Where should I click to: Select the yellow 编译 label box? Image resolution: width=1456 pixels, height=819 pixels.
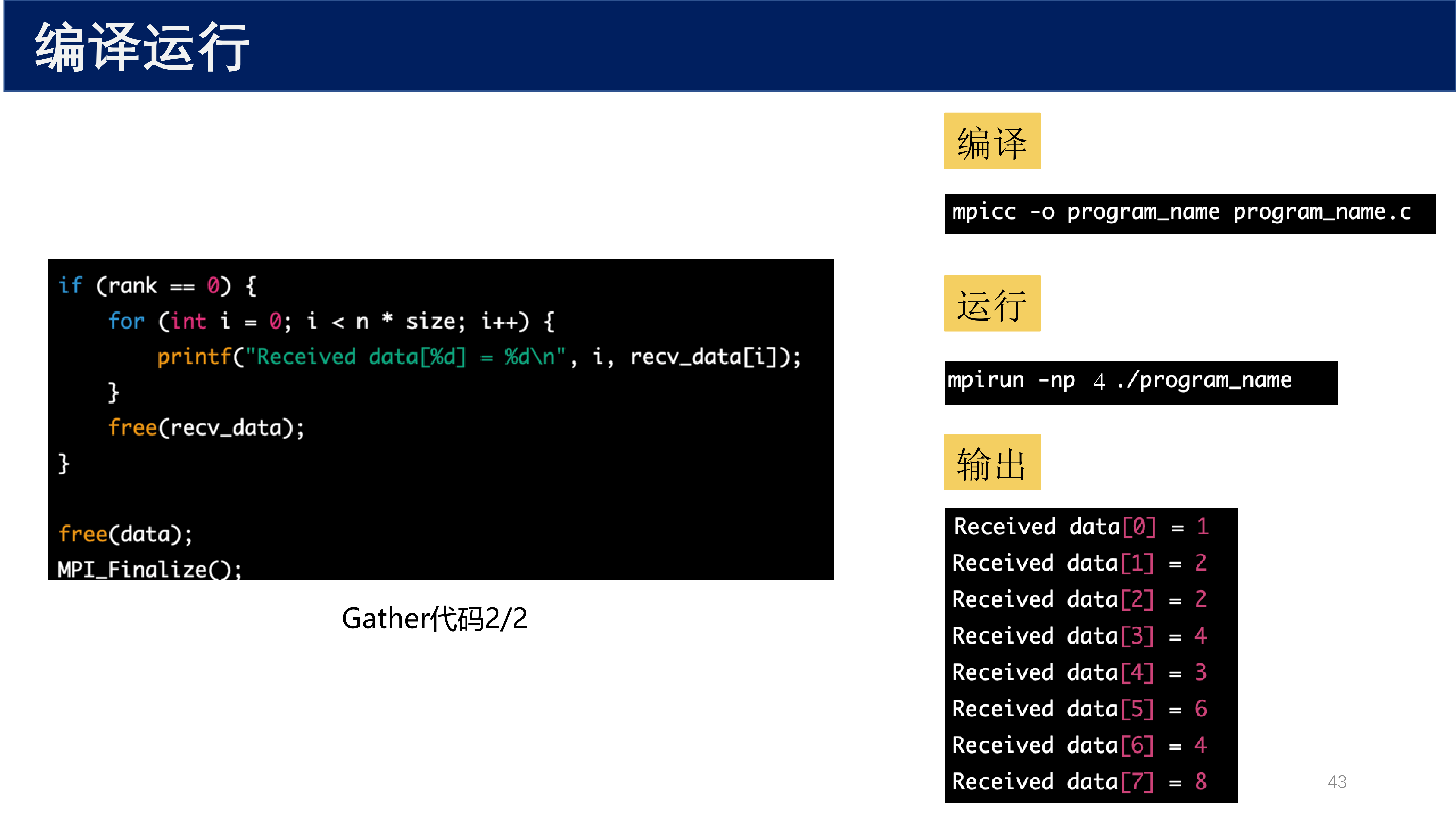pyautogui.click(x=992, y=141)
